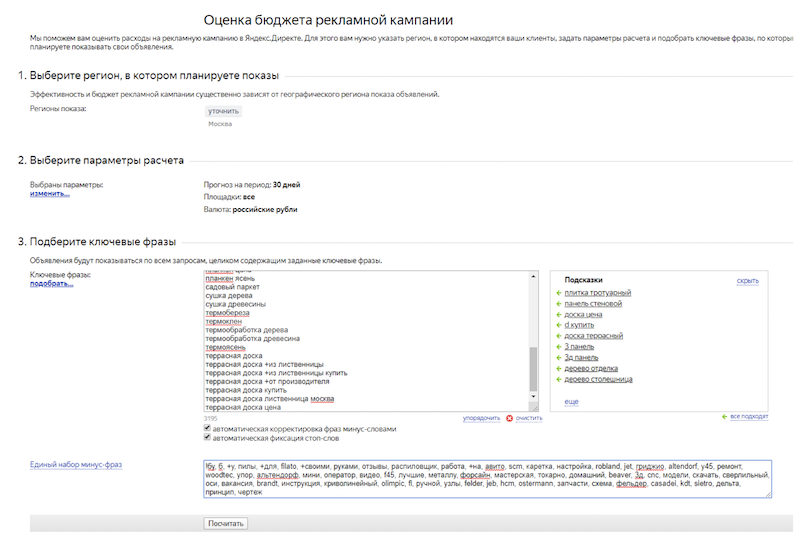
Task: Click green arrow beside дерево отделка
Action: [x=559, y=368]
